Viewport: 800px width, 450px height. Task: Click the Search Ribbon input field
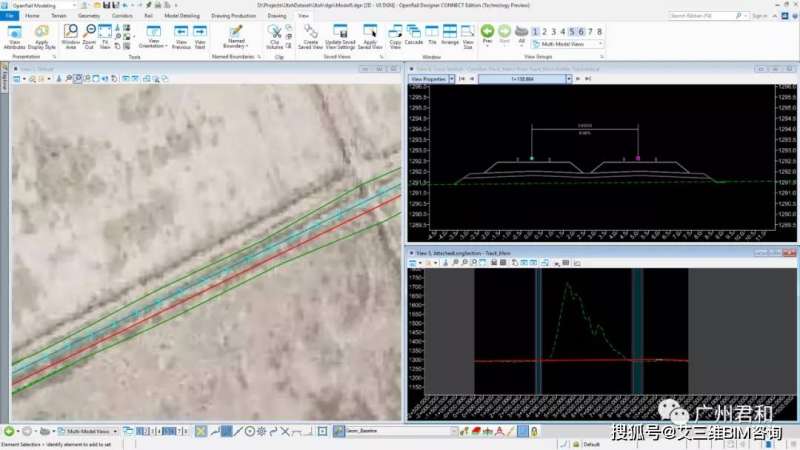(700, 17)
